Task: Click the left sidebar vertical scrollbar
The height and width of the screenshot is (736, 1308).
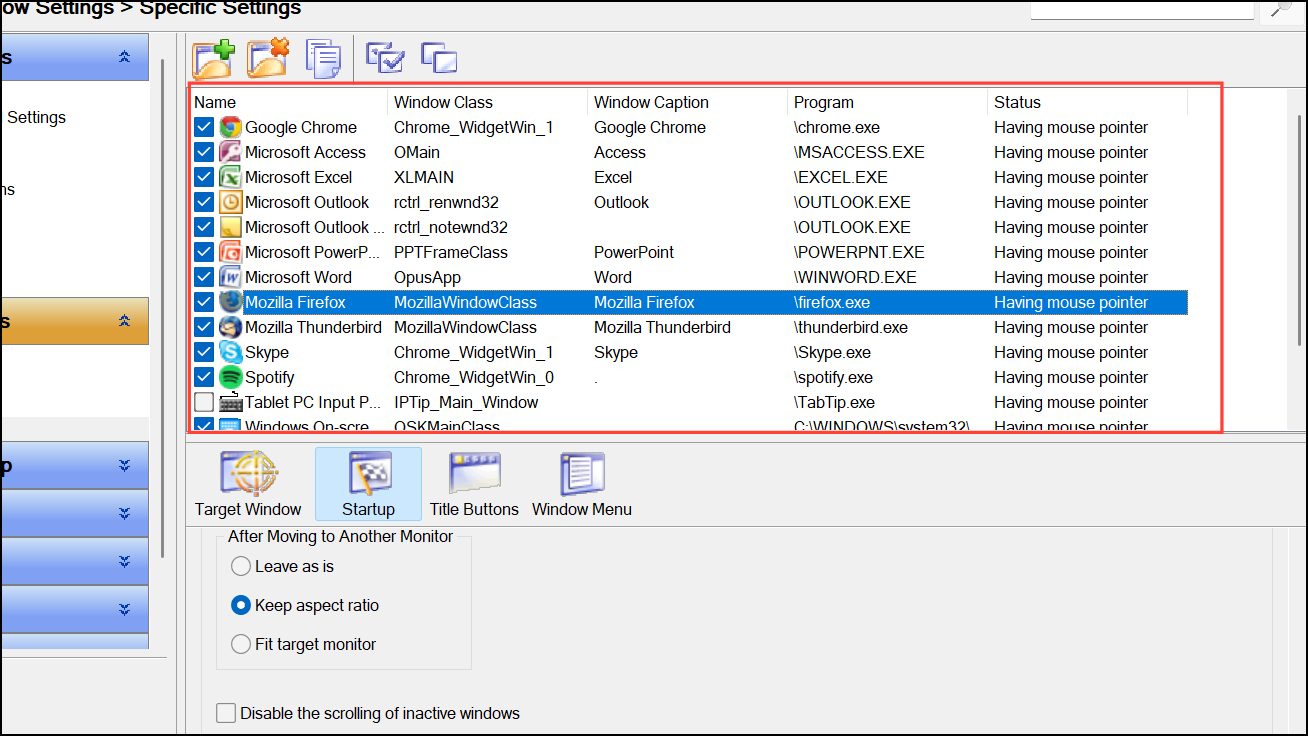Action: click(164, 308)
